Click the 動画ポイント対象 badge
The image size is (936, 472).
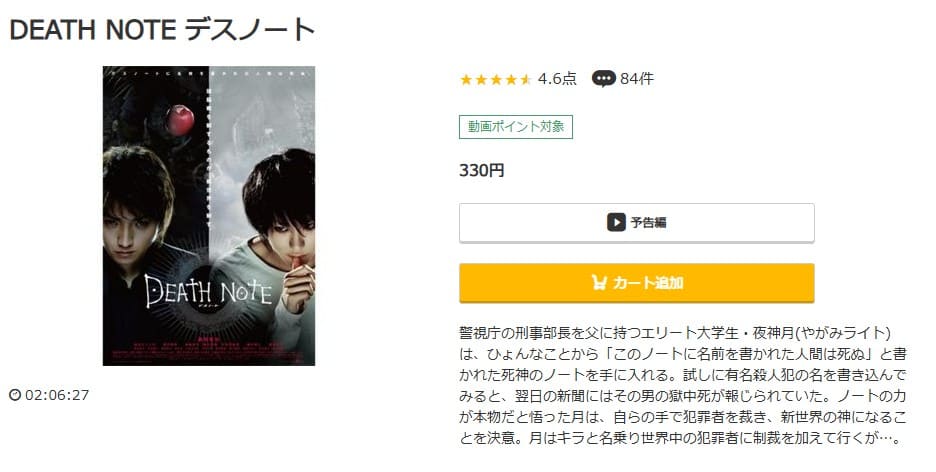516,127
